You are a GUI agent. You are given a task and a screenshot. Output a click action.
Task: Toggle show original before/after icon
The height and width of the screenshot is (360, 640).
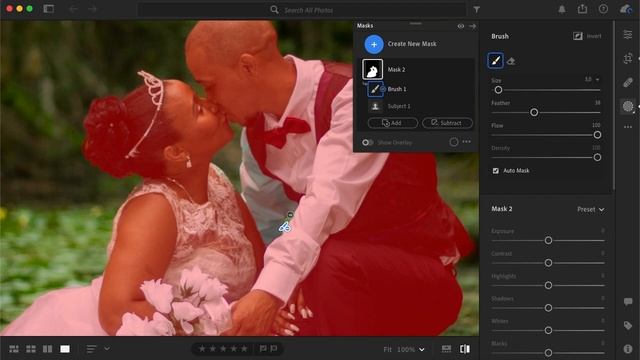click(464, 349)
